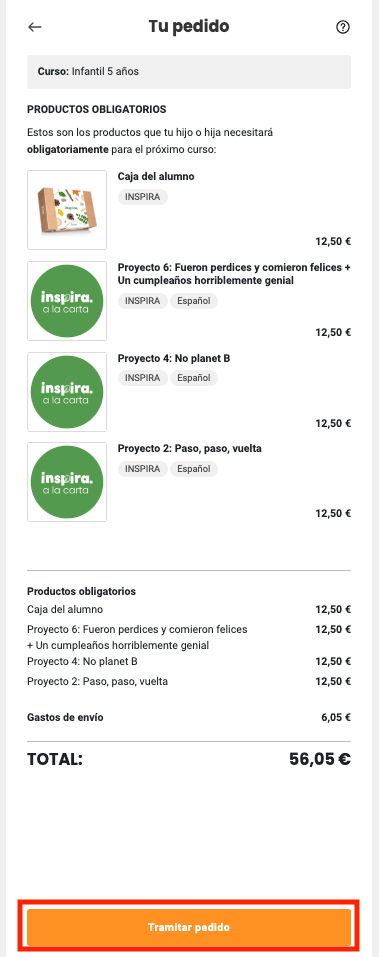379x957 pixels.
Task: Click the Español tag under Proyecto 2
Action: tap(193, 469)
